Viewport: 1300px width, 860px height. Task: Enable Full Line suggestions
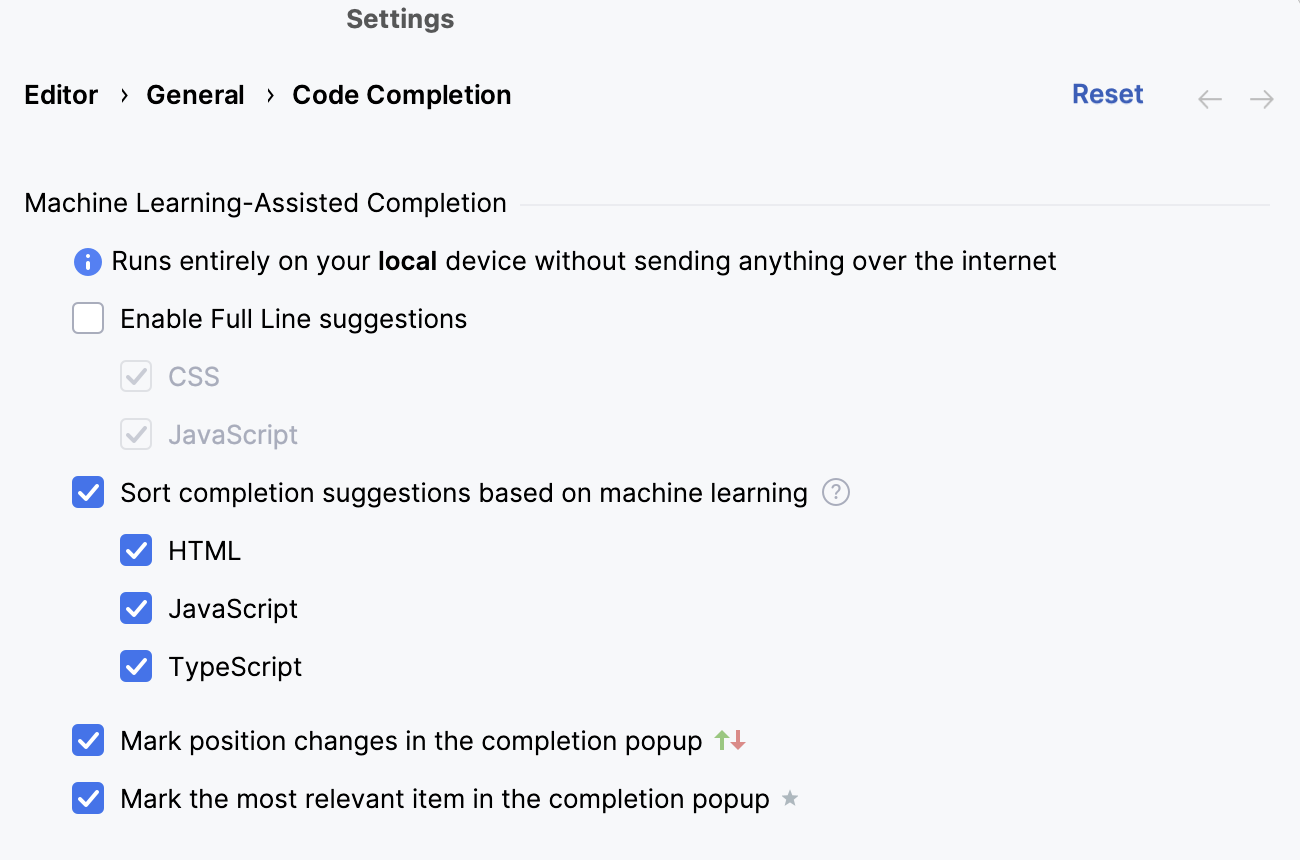click(x=88, y=318)
